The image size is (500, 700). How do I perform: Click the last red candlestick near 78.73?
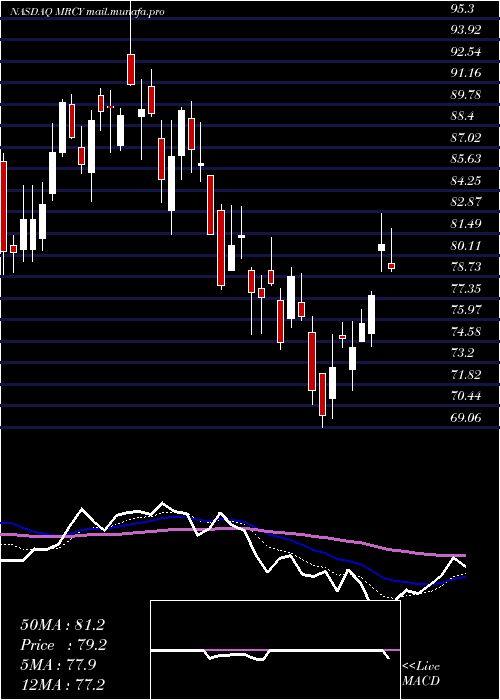point(392,266)
